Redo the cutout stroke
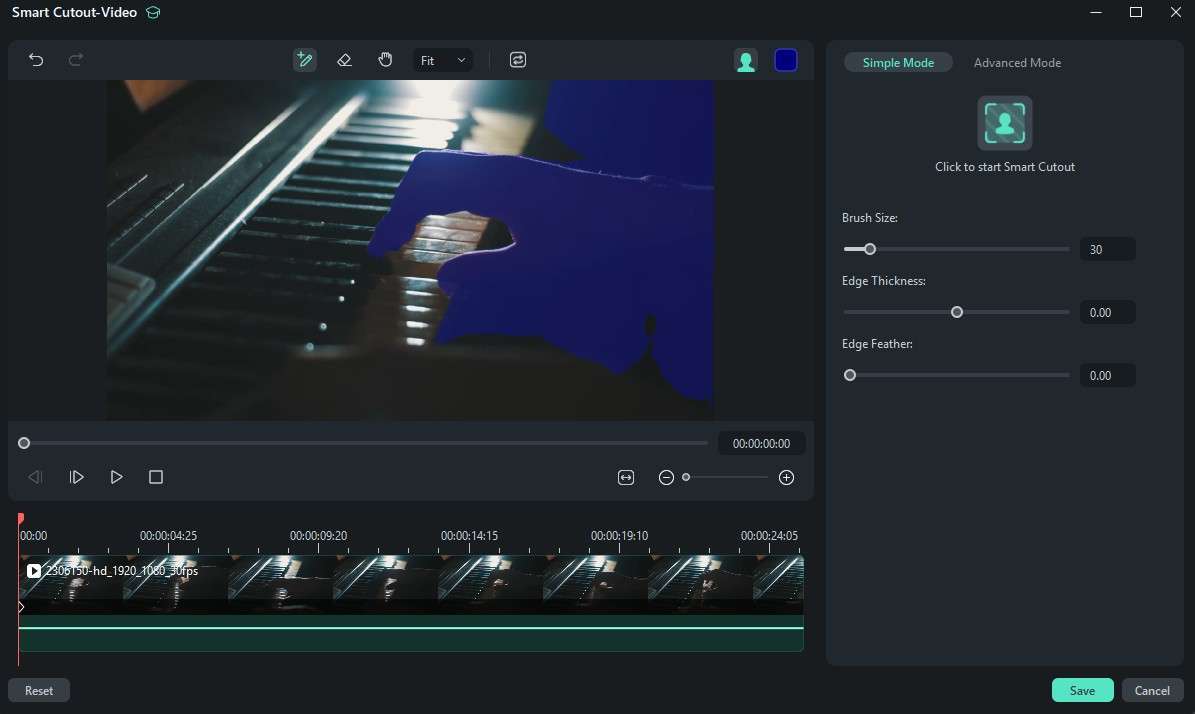The height and width of the screenshot is (714, 1195). 75,59
